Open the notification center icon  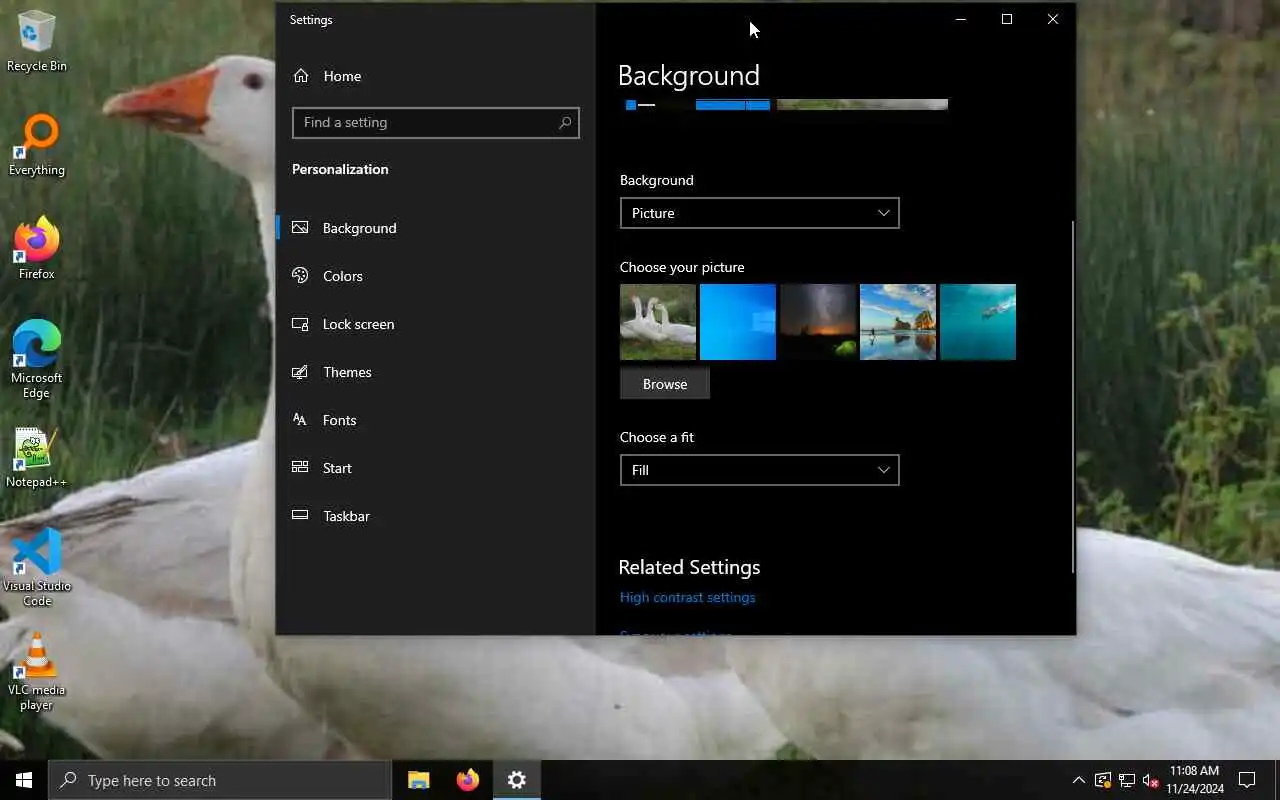click(1247, 780)
